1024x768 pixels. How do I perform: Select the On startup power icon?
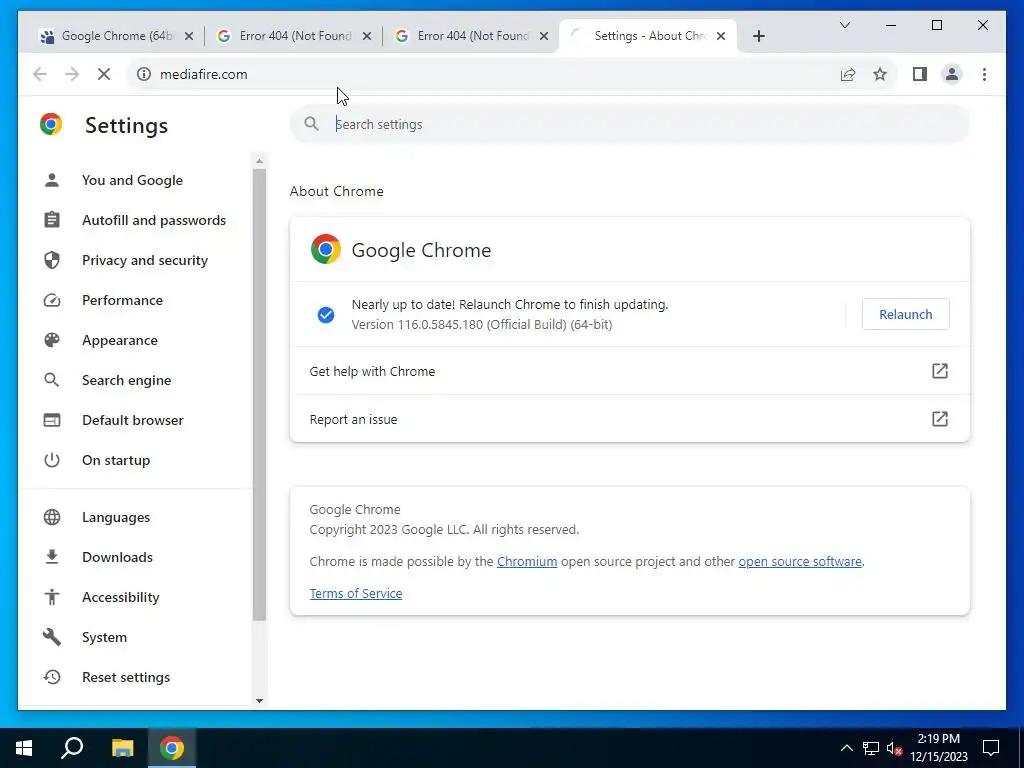(x=52, y=460)
